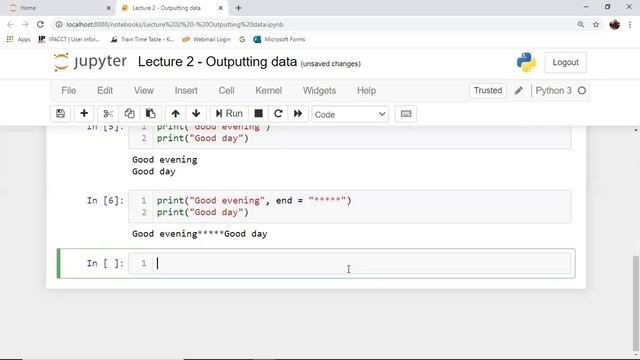Rename the notebook title Lecture 2 - Outputting data
Image resolution: width=640 pixels, height=360 pixels.
(x=217, y=62)
